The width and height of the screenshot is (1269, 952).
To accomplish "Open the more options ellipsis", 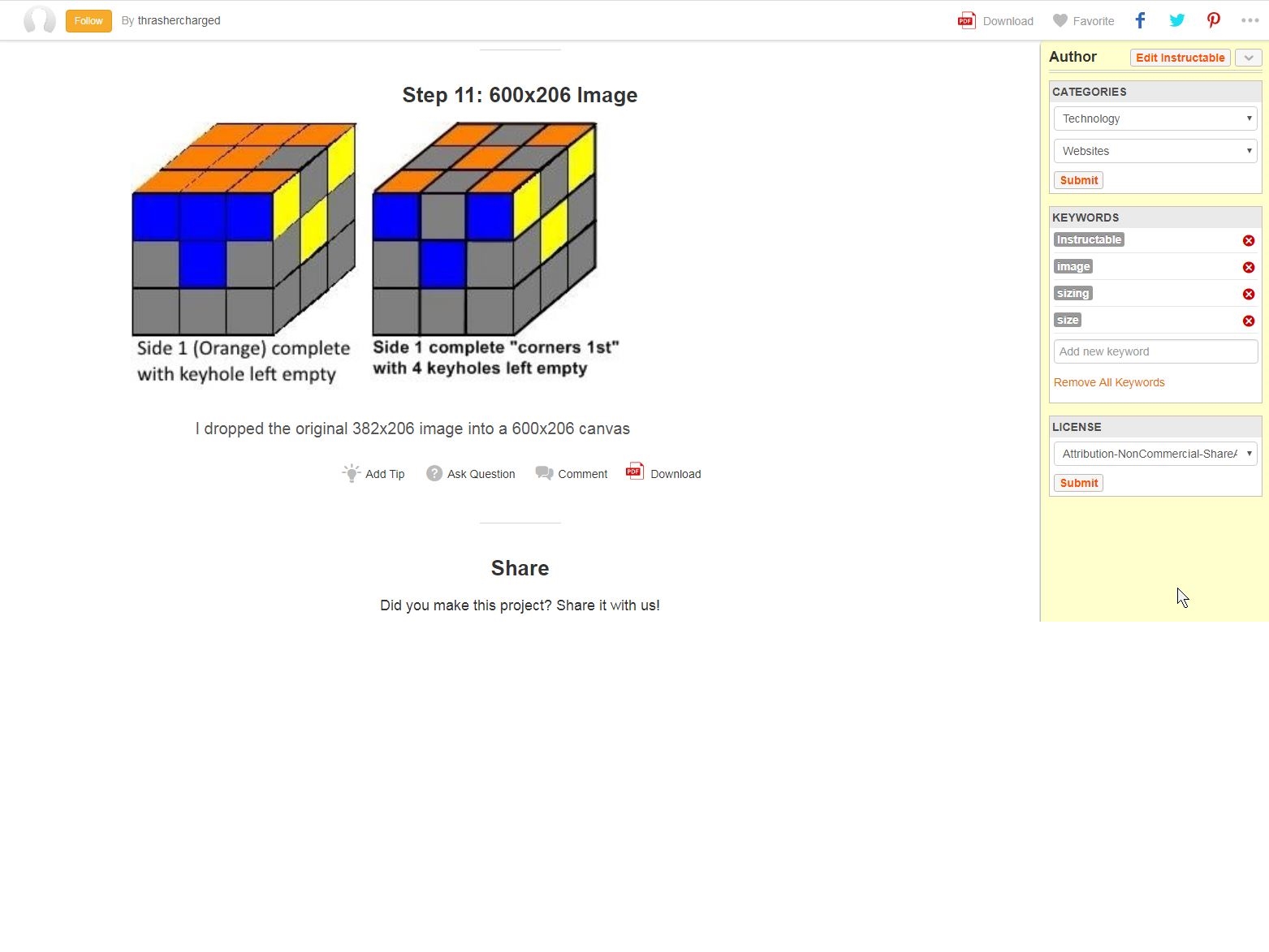I will [x=1250, y=20].
